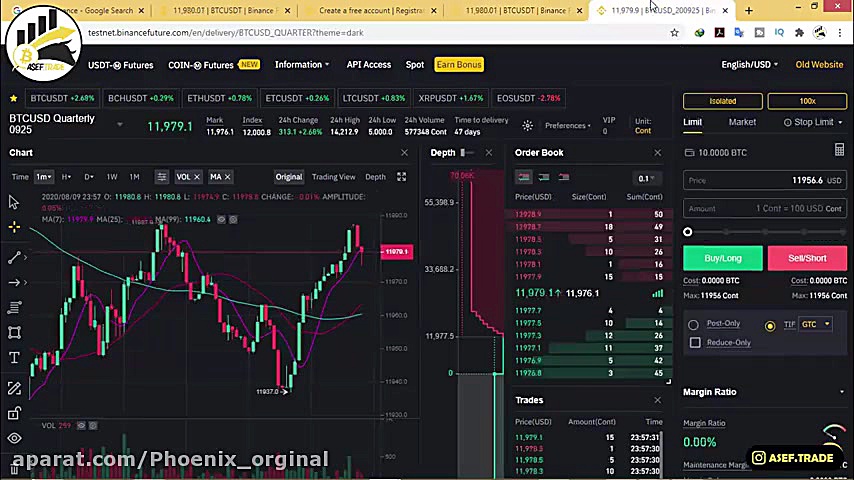854x480 pixels.
Task: Select the pencil measure tool
Action: (14, 388)
